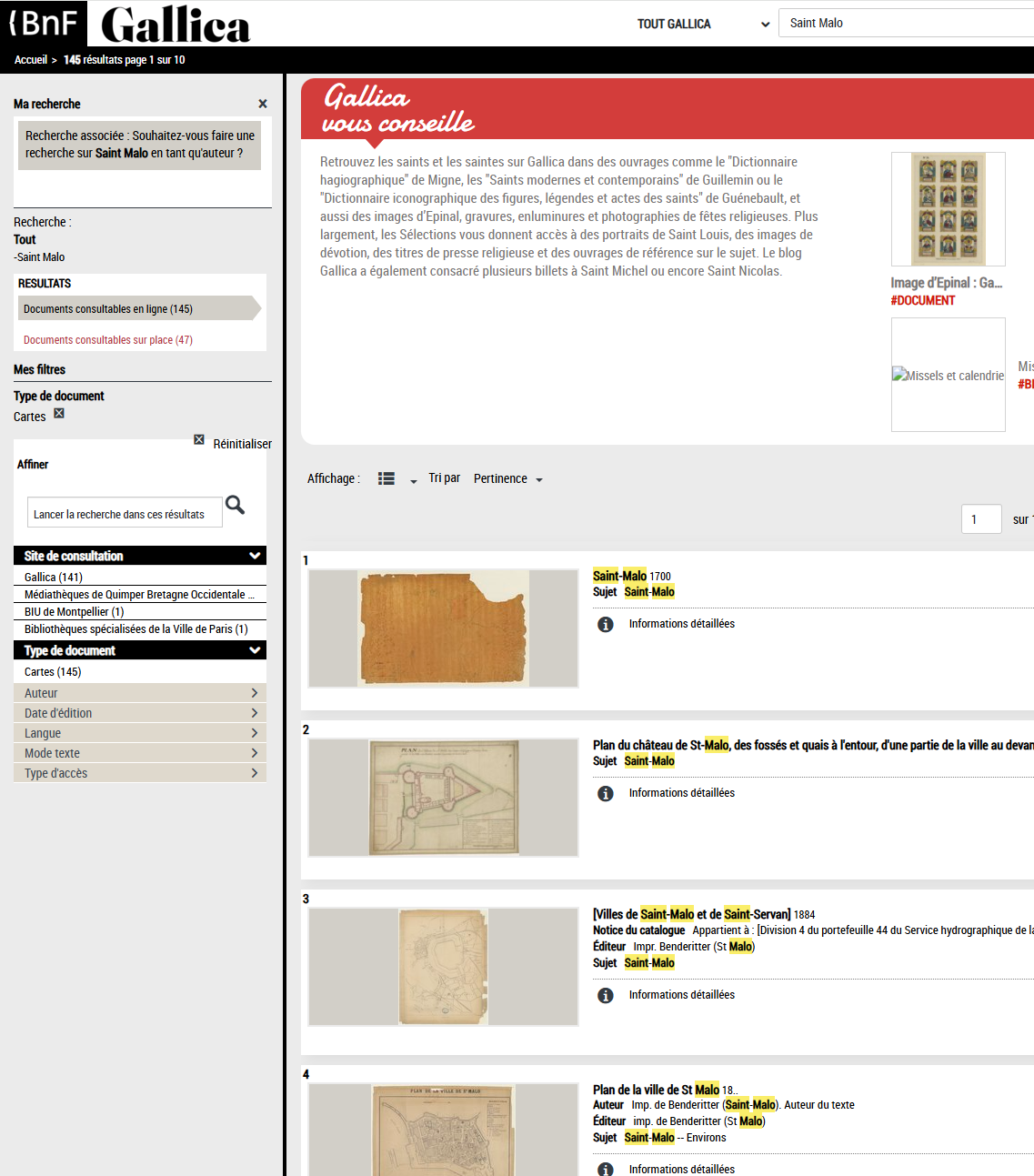1034x1176 pixels.
Task: Open Informations détaillées for Plan de la ville
Action: pyautogui.click(x=682, y=1170)
